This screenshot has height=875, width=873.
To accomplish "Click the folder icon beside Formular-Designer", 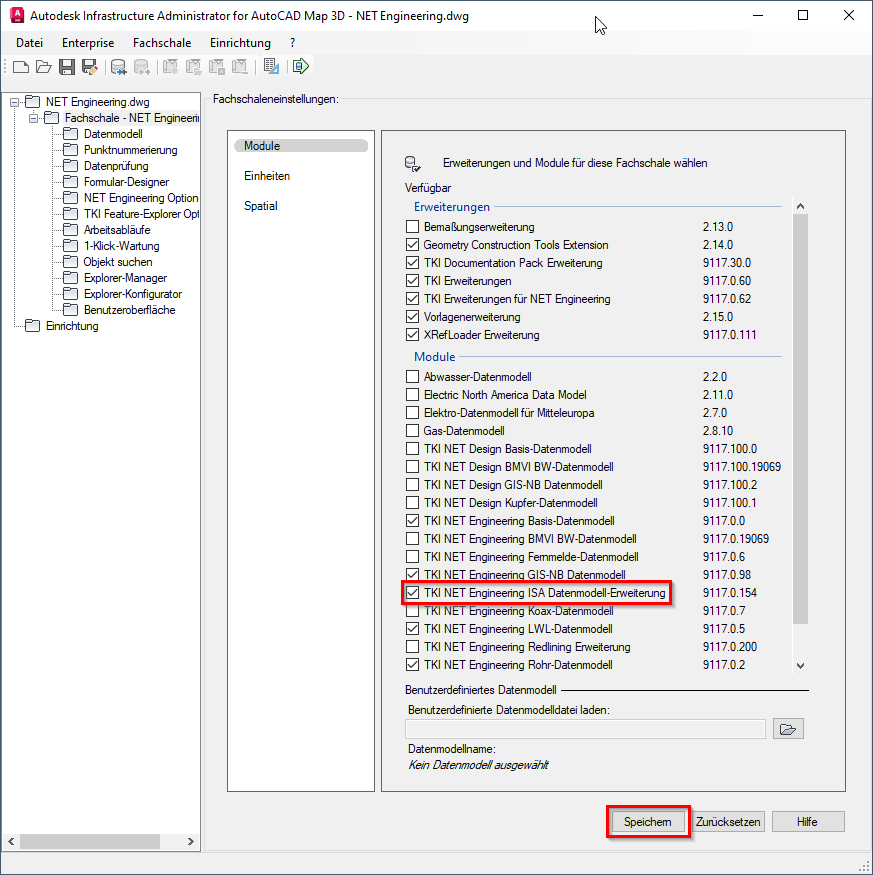I will 70,182.
